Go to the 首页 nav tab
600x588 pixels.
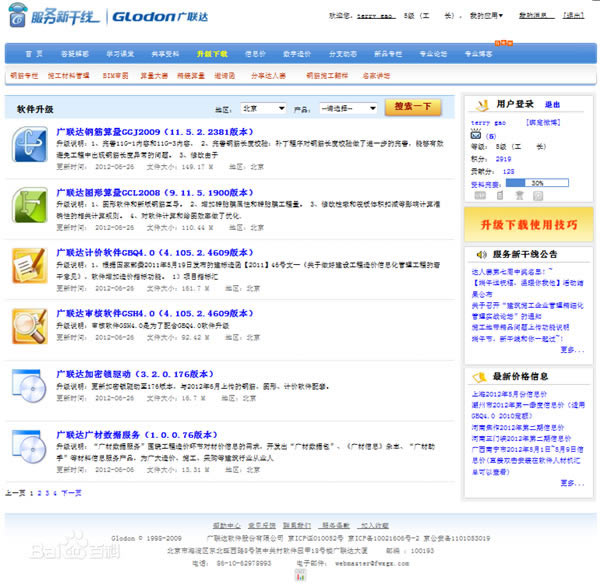click(x=34, y=54)
